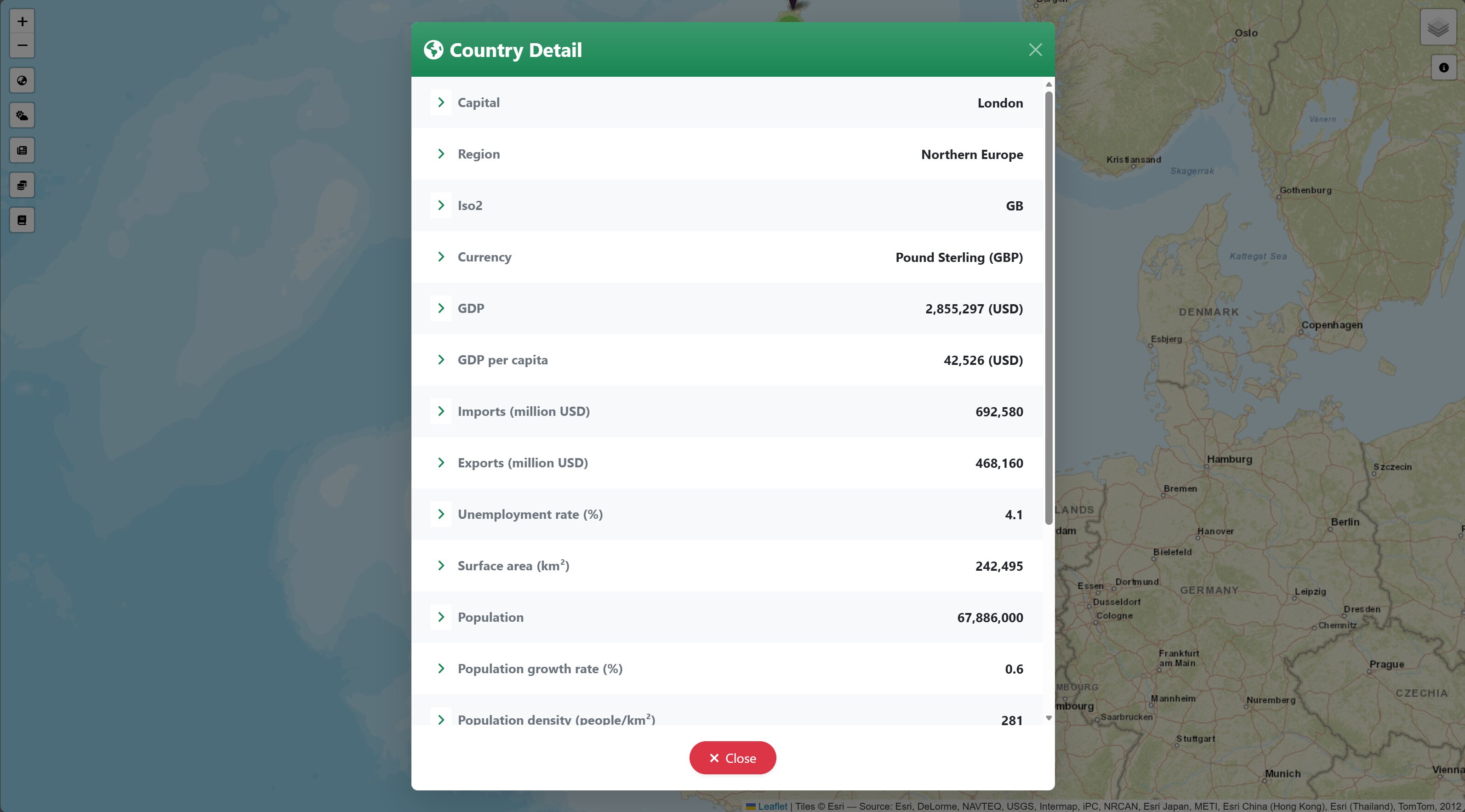1465x812 pixels.
Task: Expand the Population row chevron
Action: [x=441, y=617]
